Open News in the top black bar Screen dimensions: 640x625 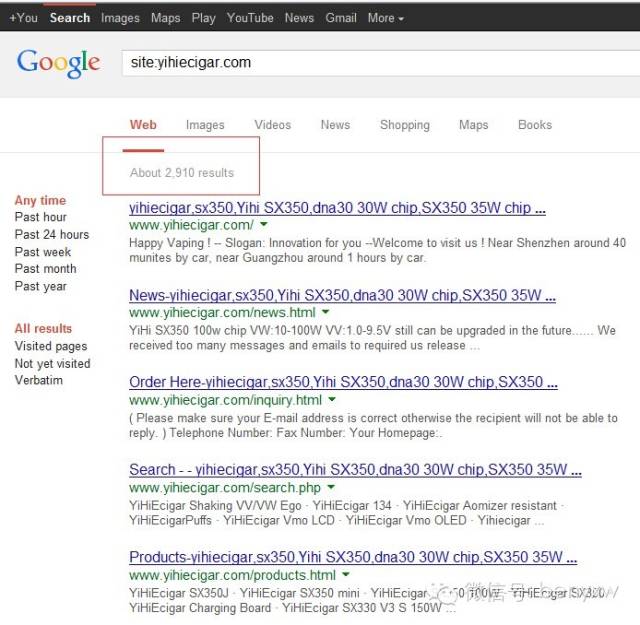[x=299, y=18]
